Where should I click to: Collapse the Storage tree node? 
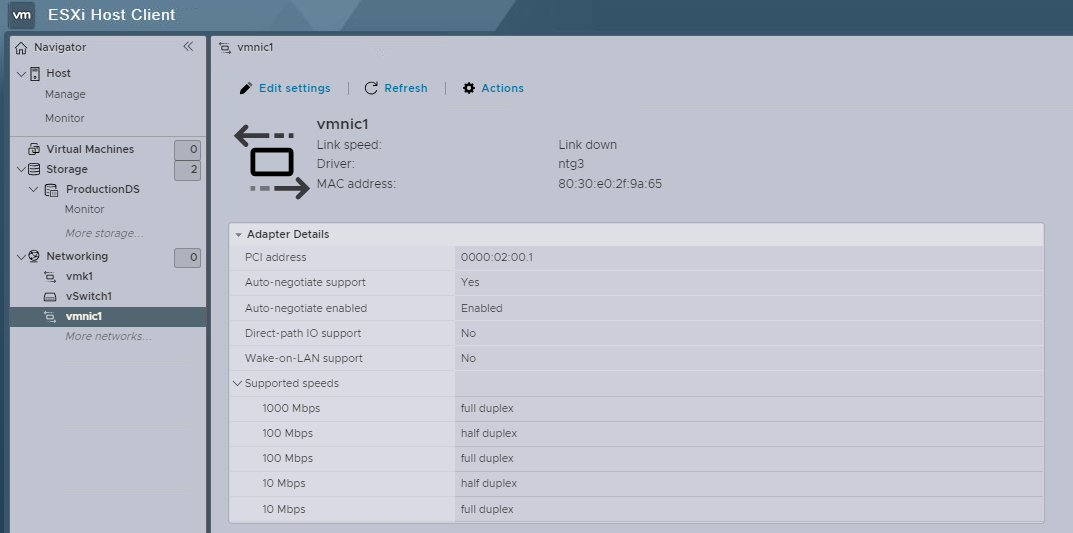21,169
